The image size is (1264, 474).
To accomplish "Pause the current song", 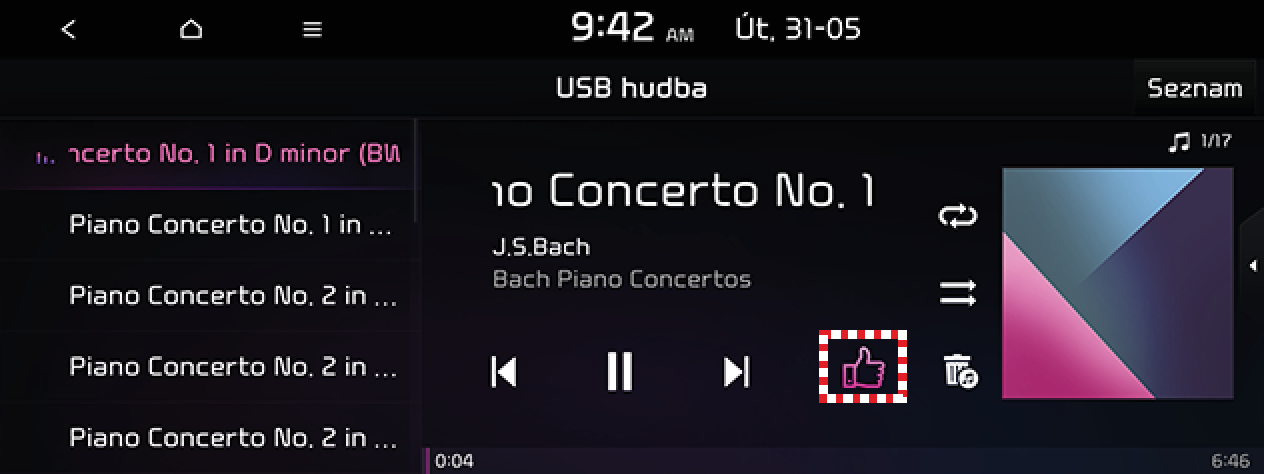I will click(x=620, y=372).
